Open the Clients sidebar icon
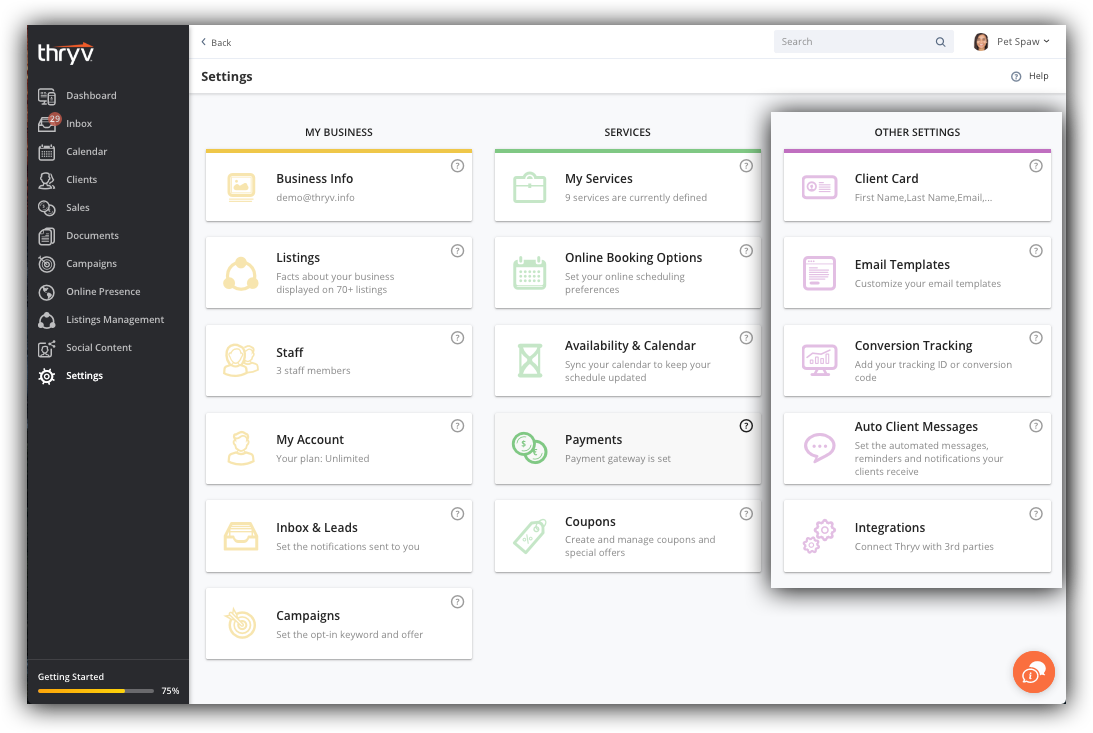The image size is (1093, 733). 47,180
